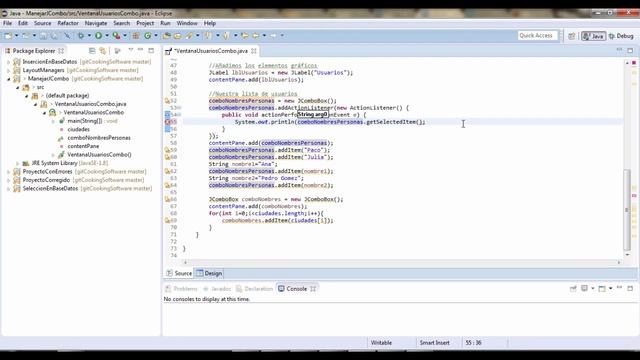
Task: Maximize the editor area
Action: 630,50
